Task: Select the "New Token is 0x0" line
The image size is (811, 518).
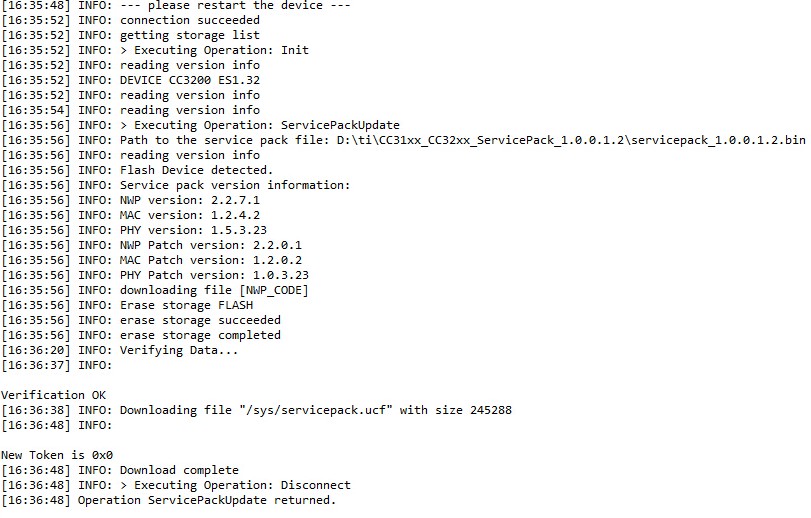Action: 56,455
